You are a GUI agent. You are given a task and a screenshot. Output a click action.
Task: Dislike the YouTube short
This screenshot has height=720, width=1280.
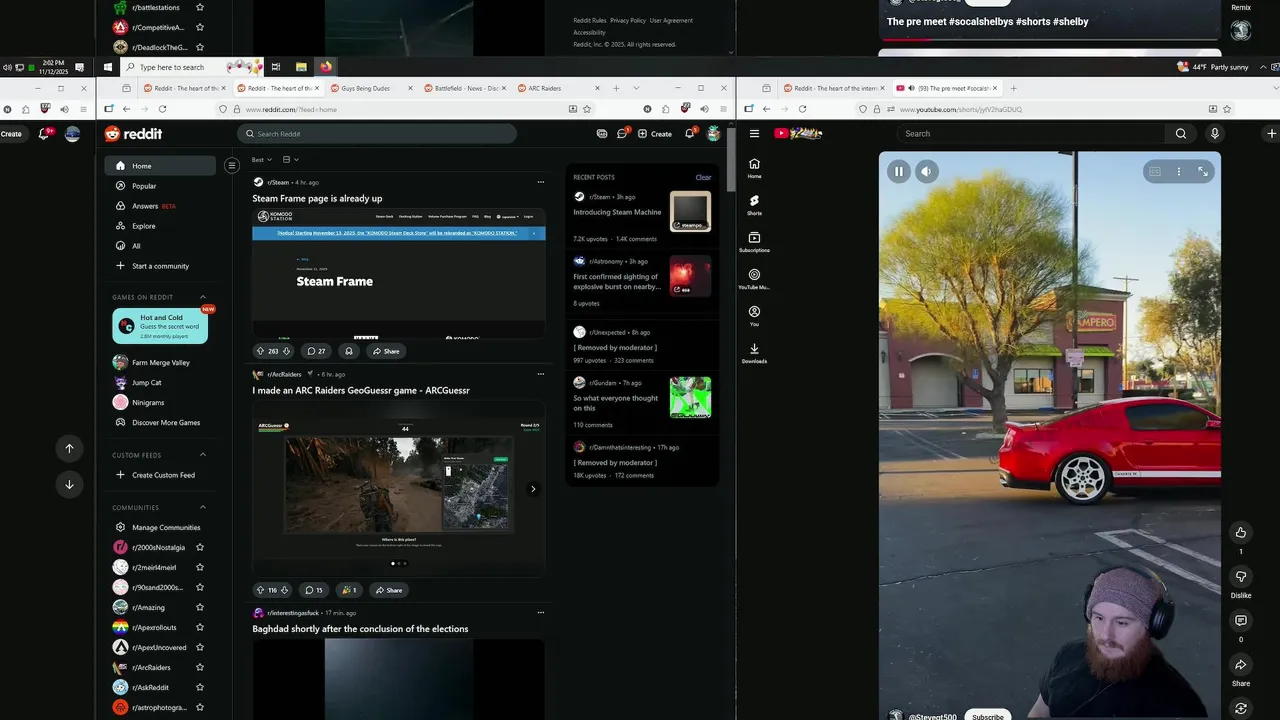(1241, 577)
